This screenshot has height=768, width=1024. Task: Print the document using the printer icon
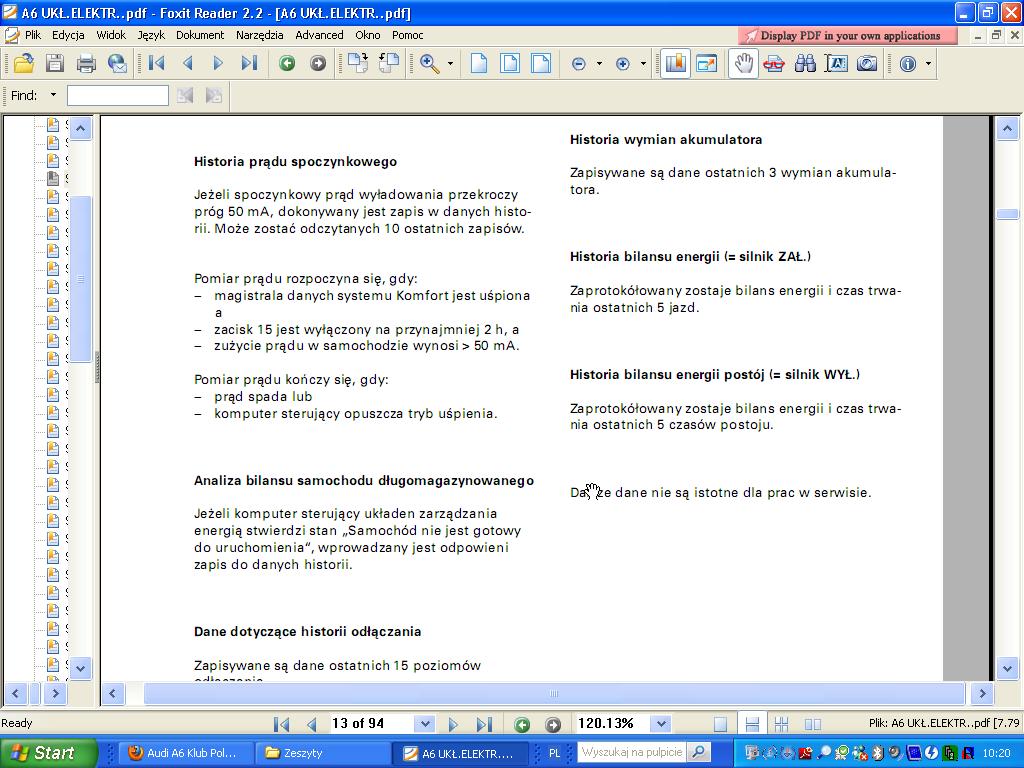click(x=86, y=63)
